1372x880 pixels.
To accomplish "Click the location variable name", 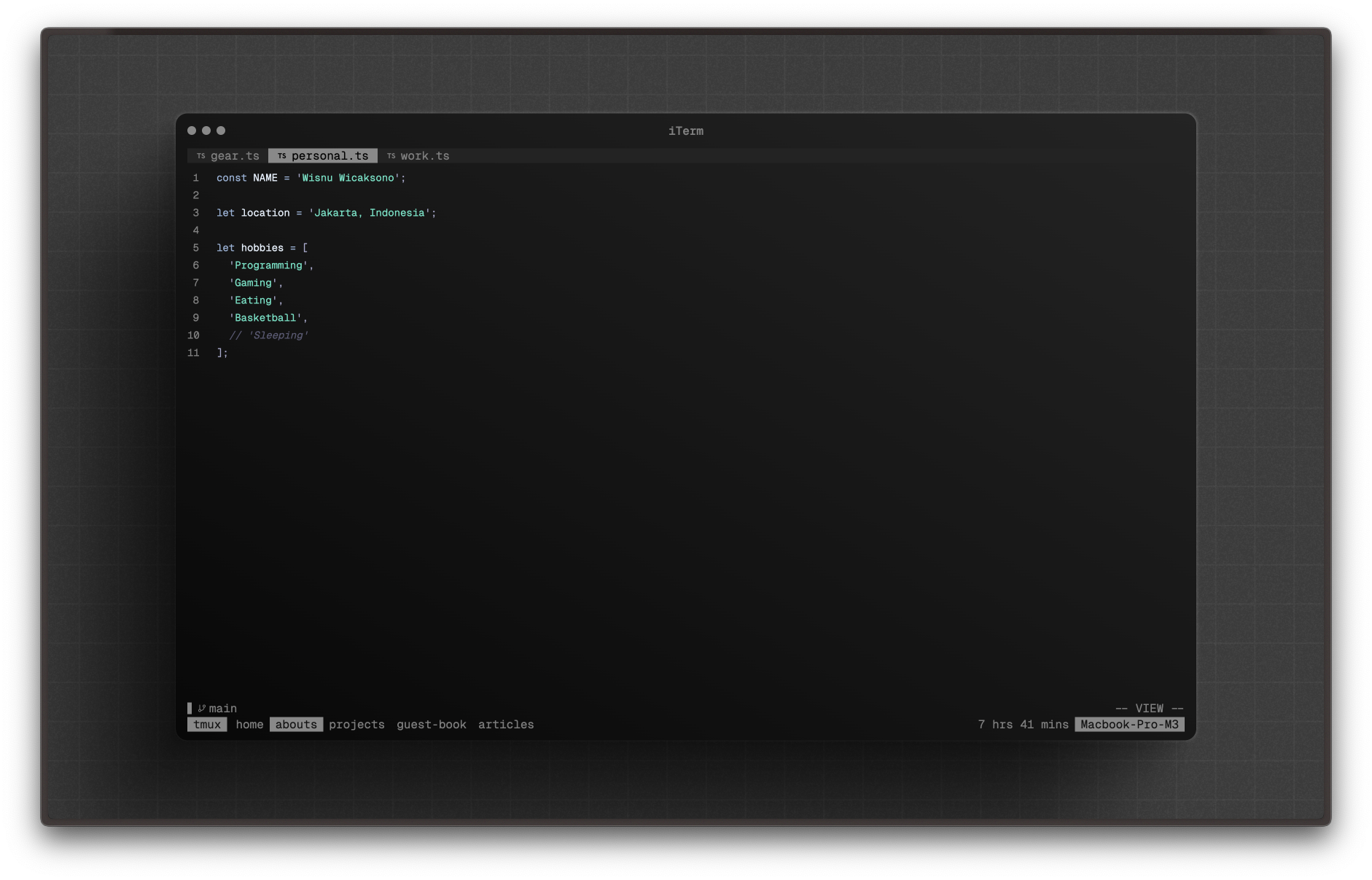I will [265, 213].
